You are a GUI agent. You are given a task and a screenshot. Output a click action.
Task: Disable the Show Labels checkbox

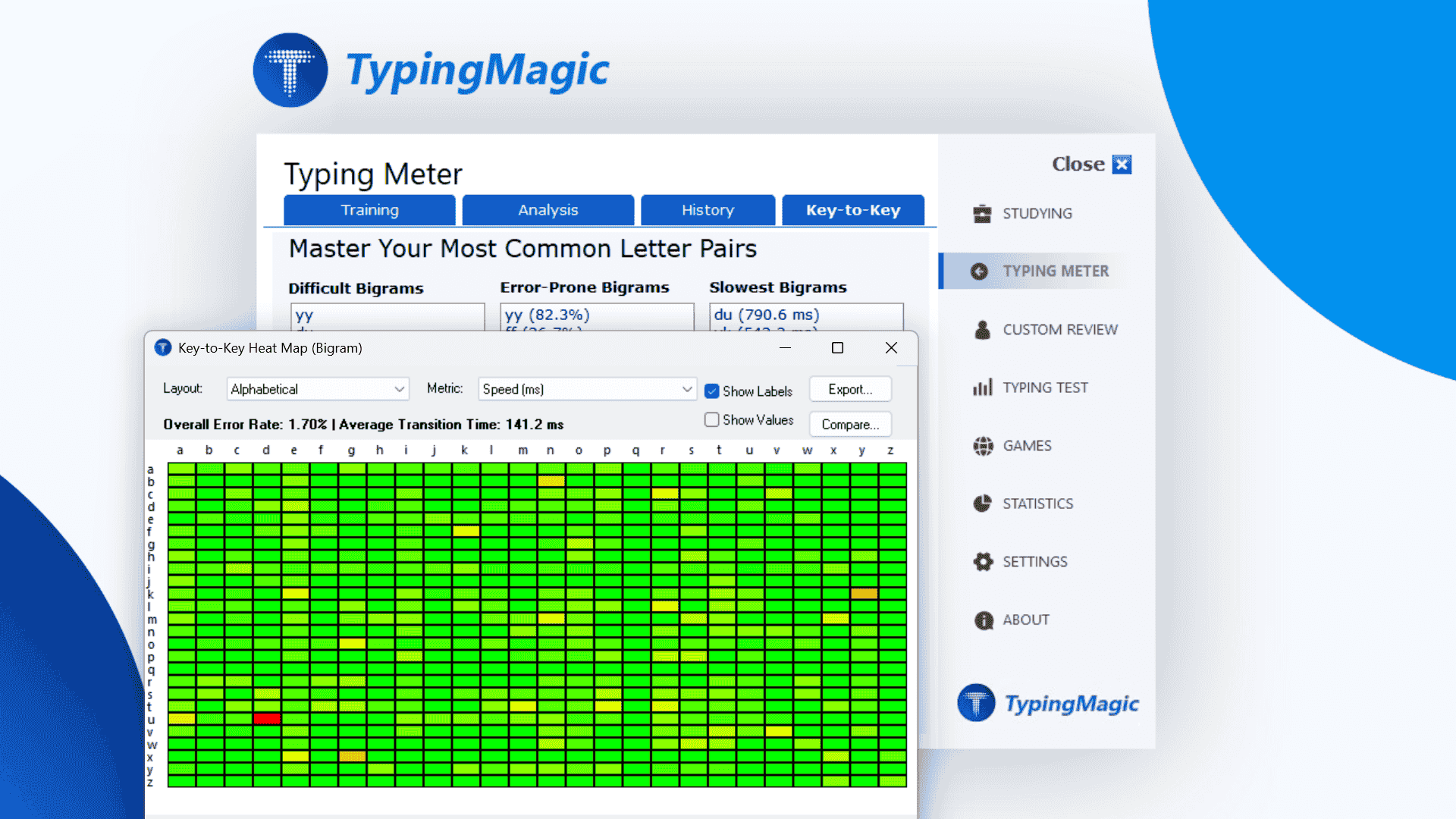point(711,391)
